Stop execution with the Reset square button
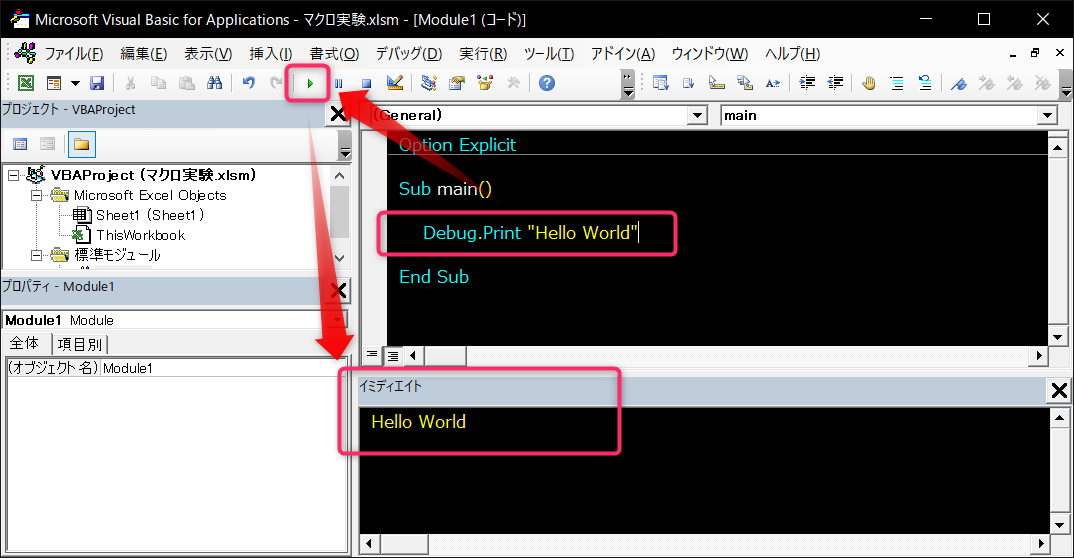Image resolution: width=1074 pixels, height=558 pixels. pos(366,84)
